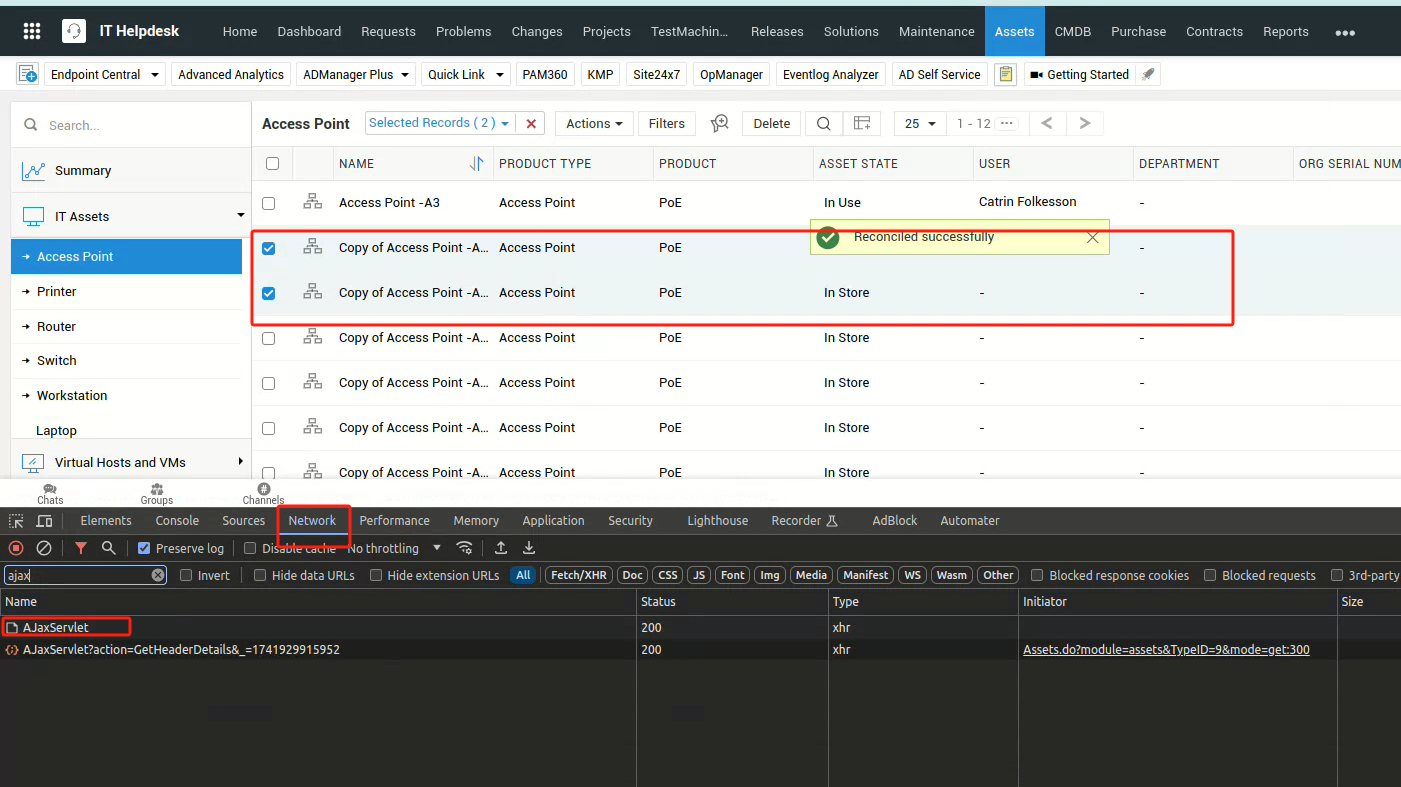This screenshot has width=1401, height=787.
Task: Click the magnifier search icon beside Delete
Action: pyautogui.click(x=823, y=123)
